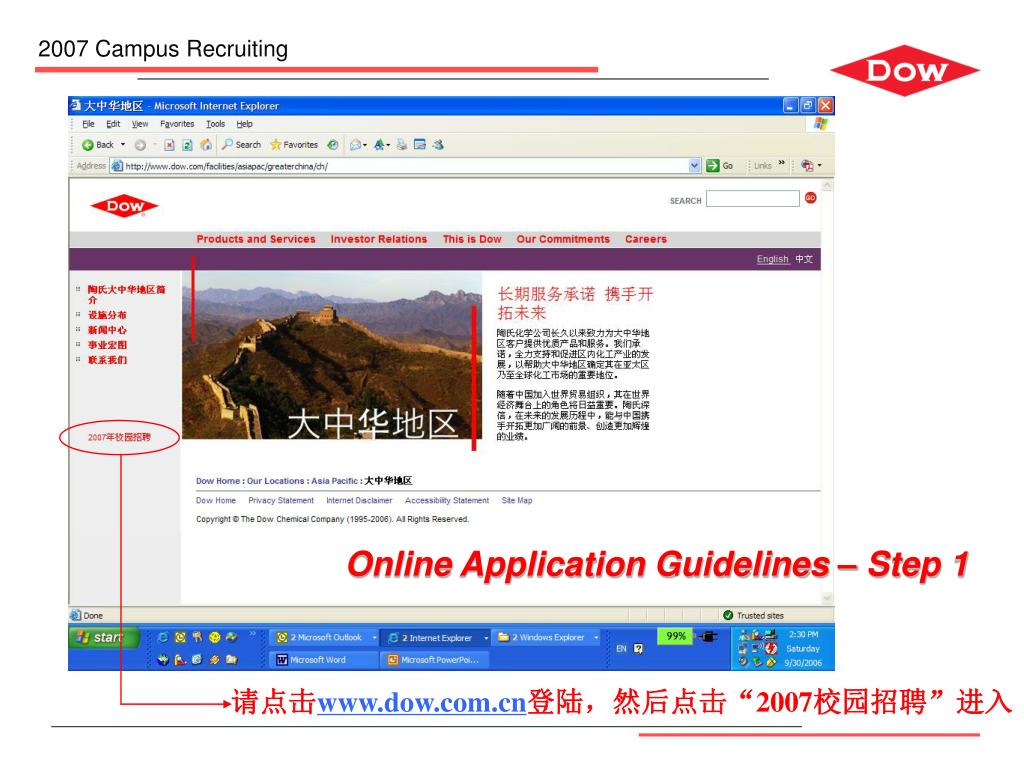
Task: Click the language bar help icon
Action: click(x=639, y=648)
